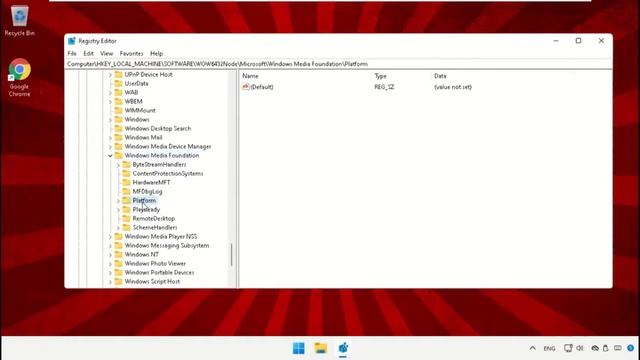This screenshot has height=360, width=640.
Task: Select the (Default) value entry
Action: pyautogui.click(x=262, y=87)
